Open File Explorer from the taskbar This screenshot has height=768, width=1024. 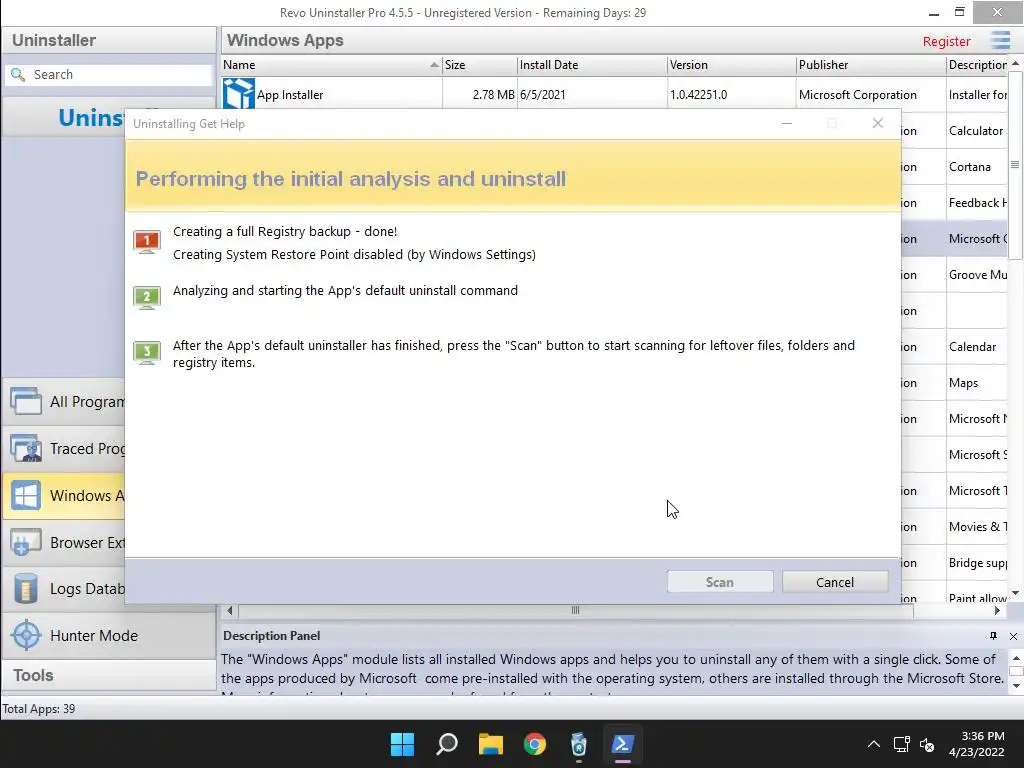[x=490, y=744]
